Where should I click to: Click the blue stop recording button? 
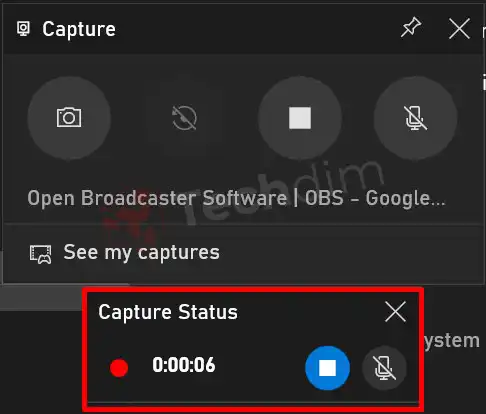click(327, 368)
